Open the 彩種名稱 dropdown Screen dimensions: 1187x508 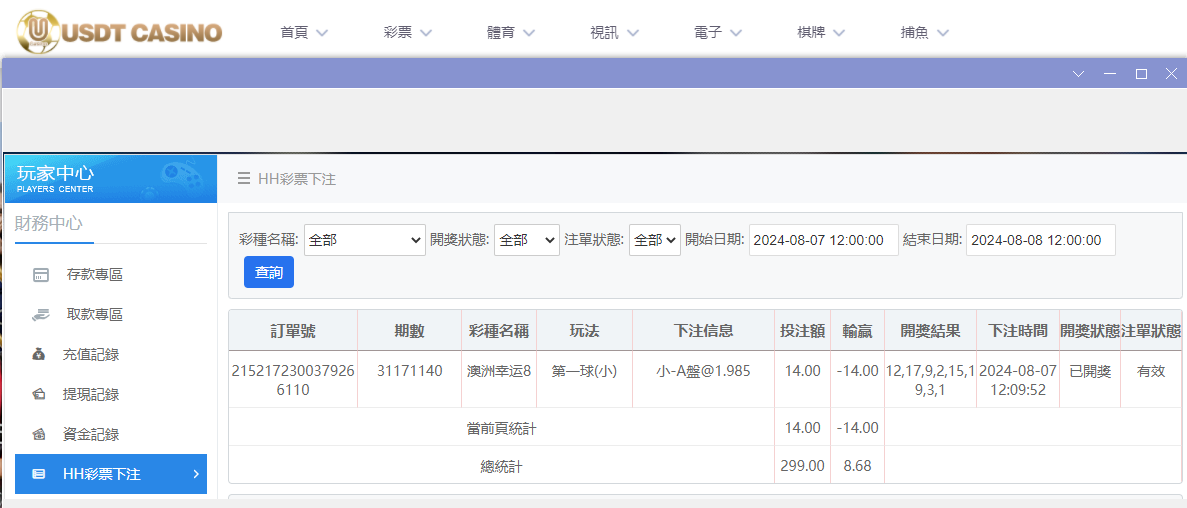(365, 240)
